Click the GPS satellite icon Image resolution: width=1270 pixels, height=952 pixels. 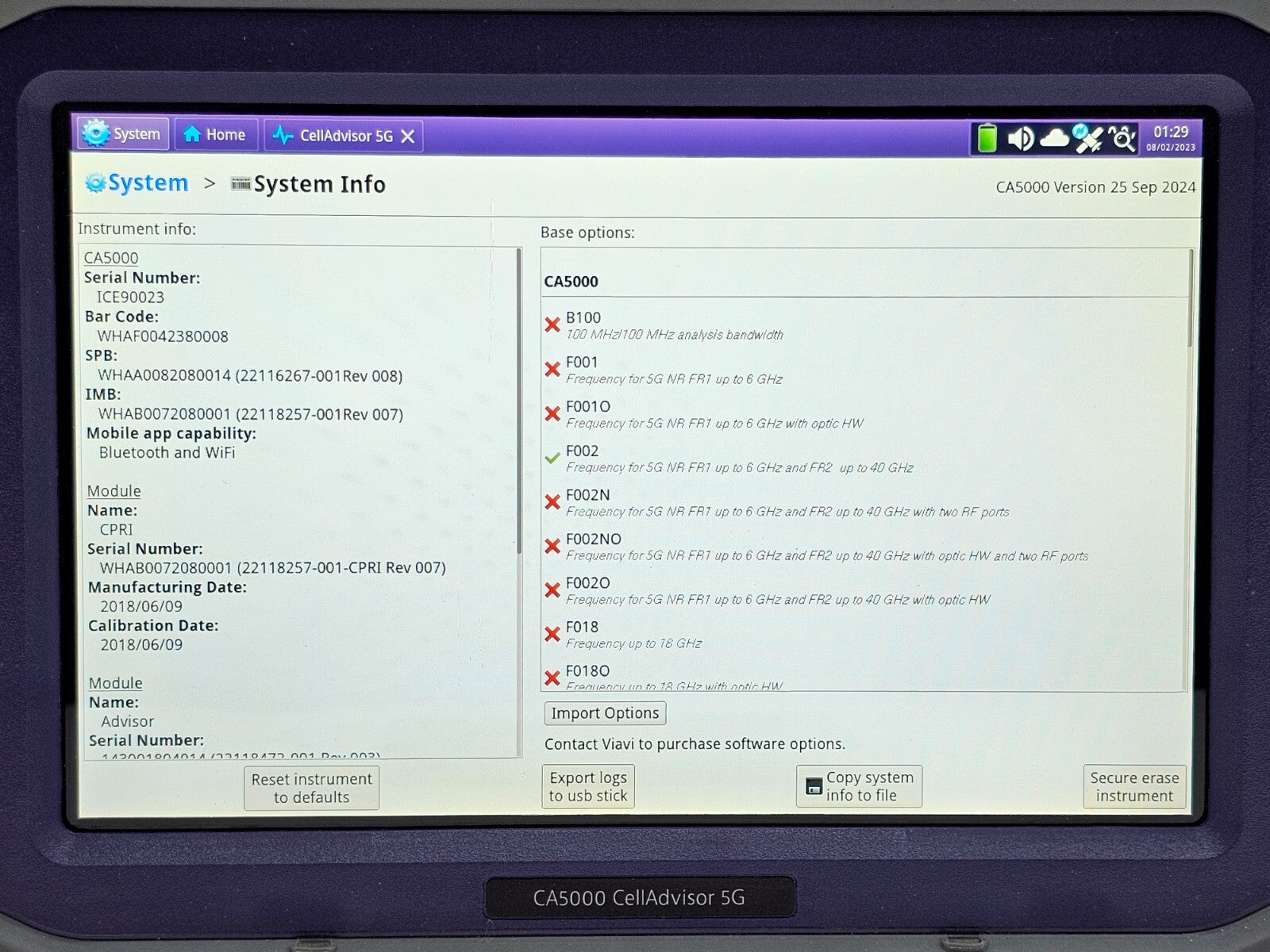(x=1087, y=138)
